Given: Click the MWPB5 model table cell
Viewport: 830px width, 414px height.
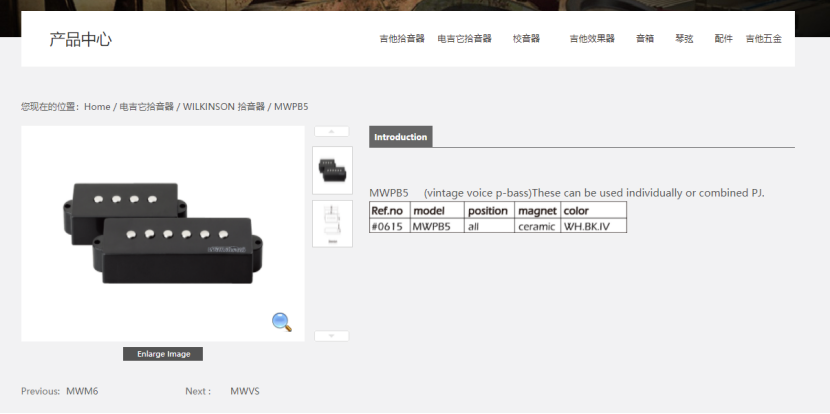Looking at the screenshot, I should [437, 226].
